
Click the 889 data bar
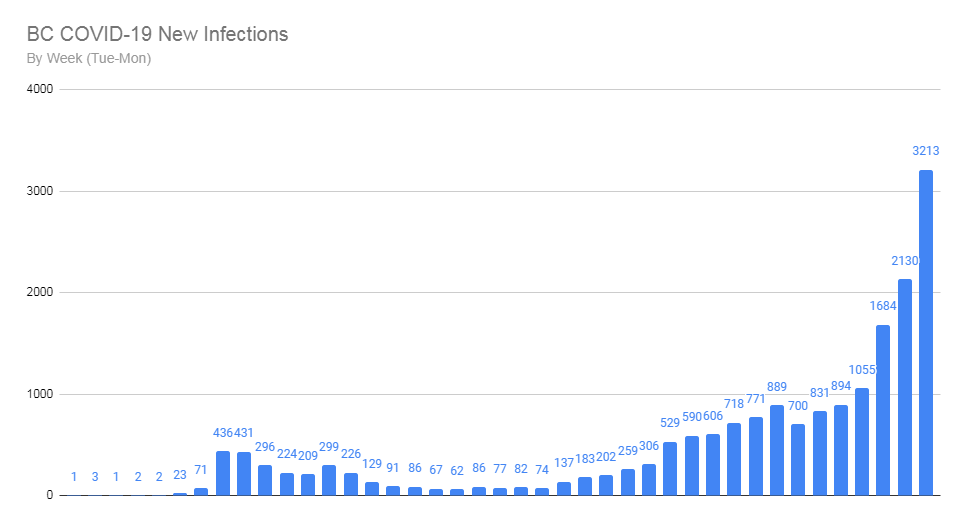pos(777,450)
